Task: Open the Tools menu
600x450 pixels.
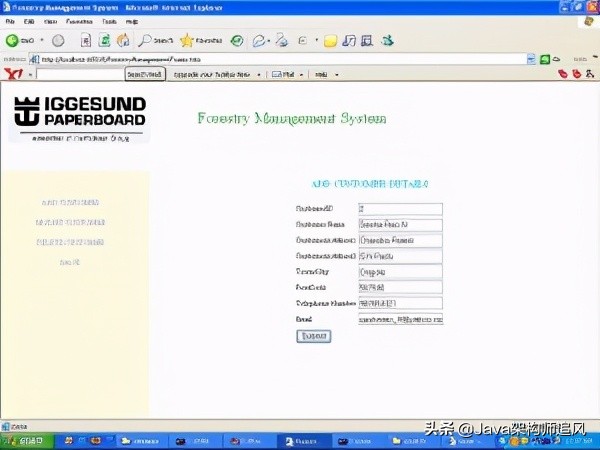Action: [109, 21]
